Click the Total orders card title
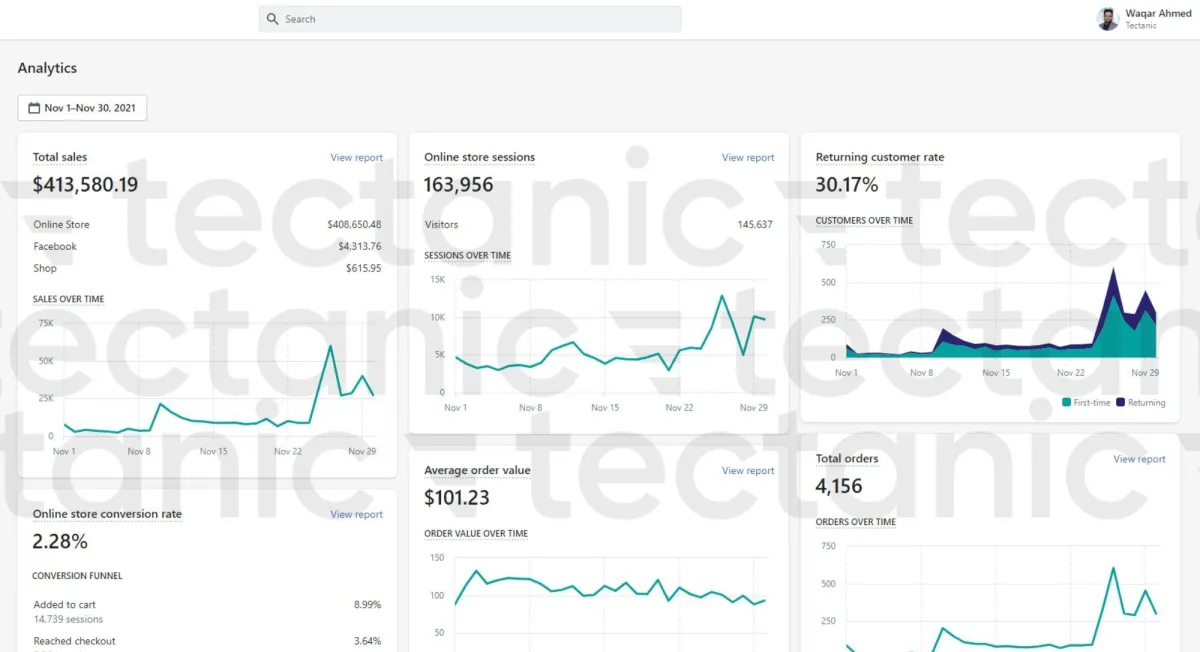1200x652 pixels. (x=847, y=459)
